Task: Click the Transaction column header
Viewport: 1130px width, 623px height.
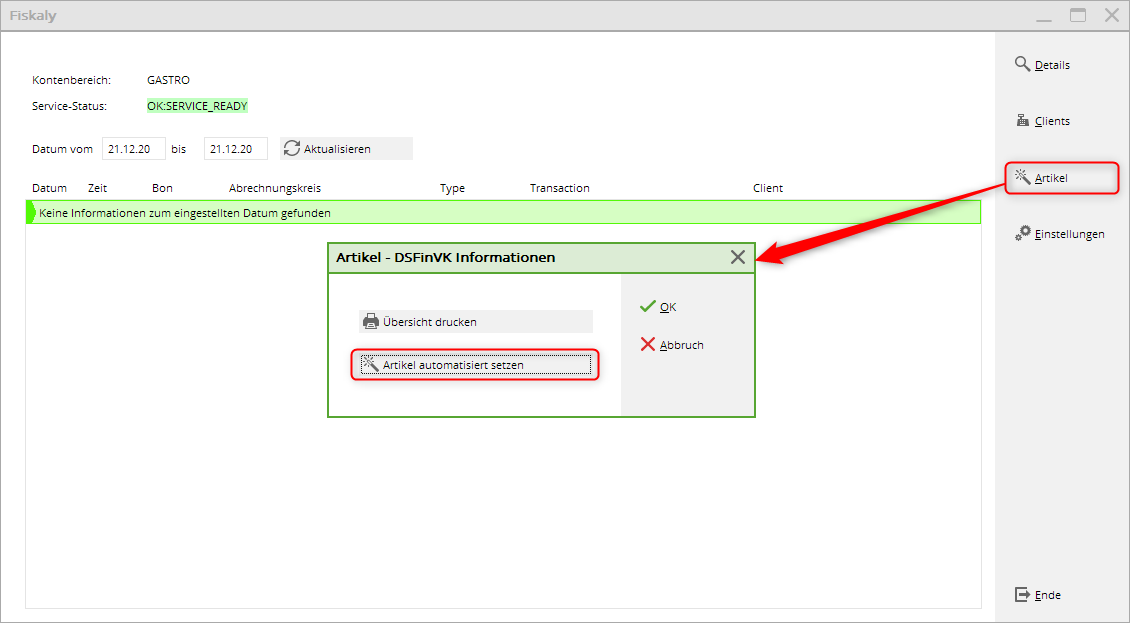Action: pyautogui.click(x=559, y=187)
